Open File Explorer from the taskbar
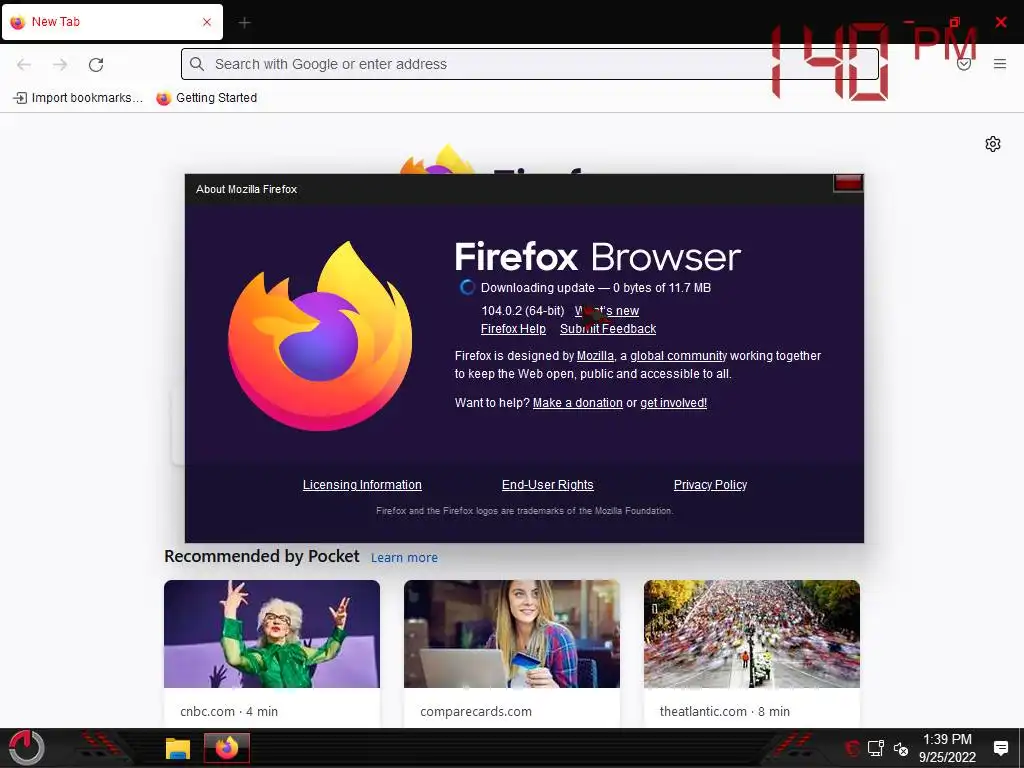1024x768 pixels. click(178, 748)
